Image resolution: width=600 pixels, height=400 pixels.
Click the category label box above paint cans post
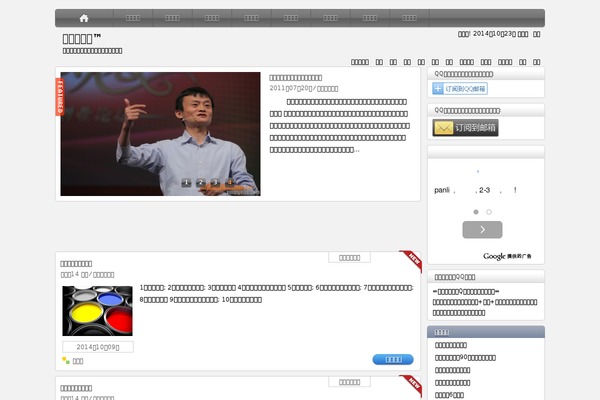coord(349,258)
